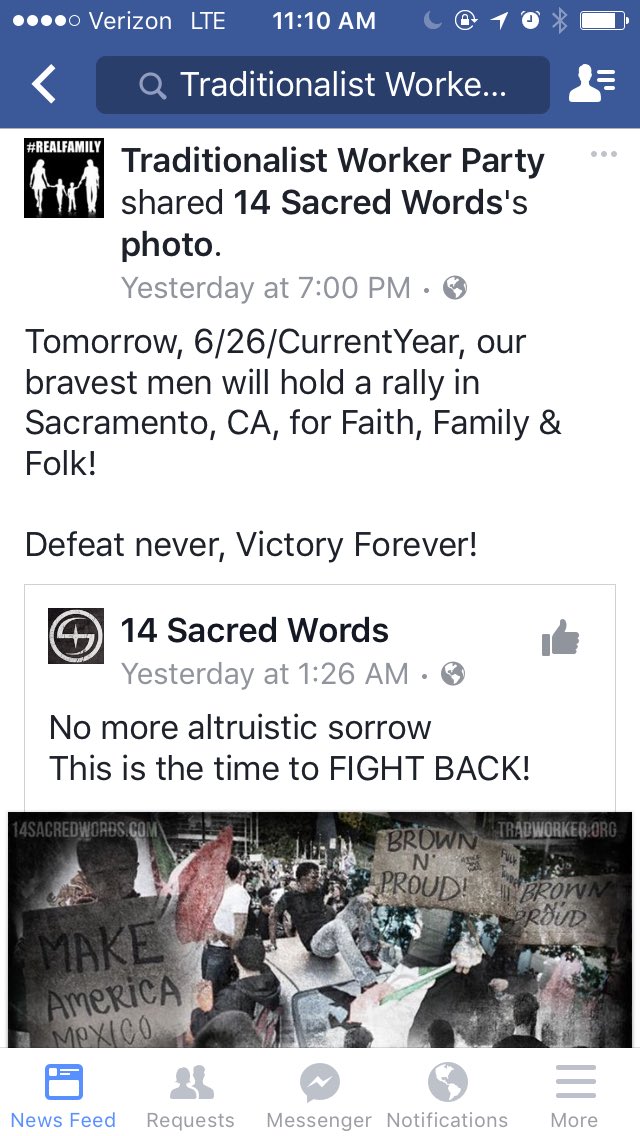Tap the search field showing Traditionalist Worke...
640x1136 pixels.
(323, 85)
